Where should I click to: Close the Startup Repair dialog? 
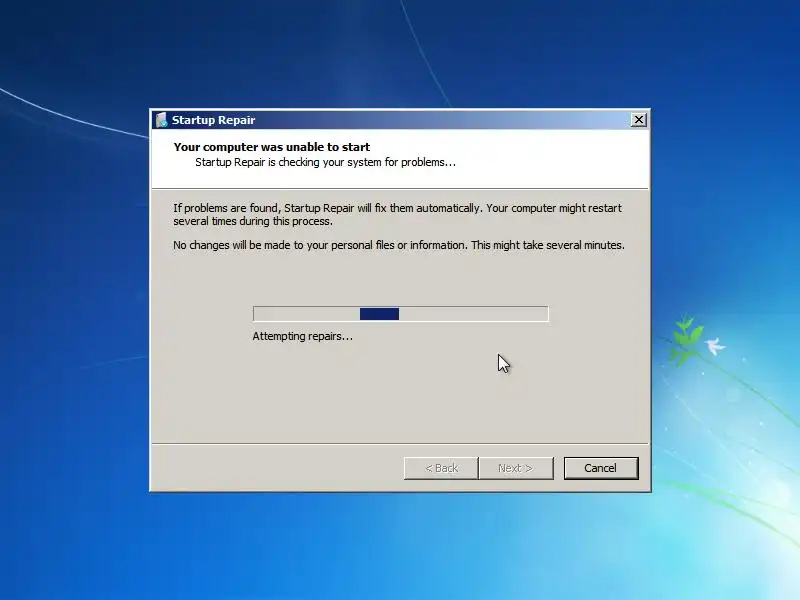(x=638, y=120)
